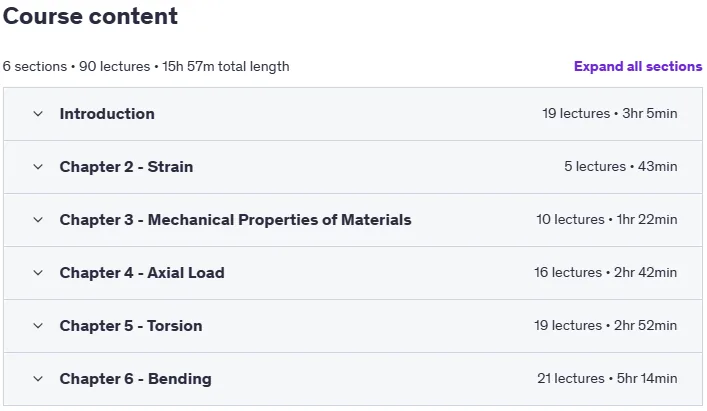
Task: Click Chapter 6 - Bending title
Action: tap(135, 379)
